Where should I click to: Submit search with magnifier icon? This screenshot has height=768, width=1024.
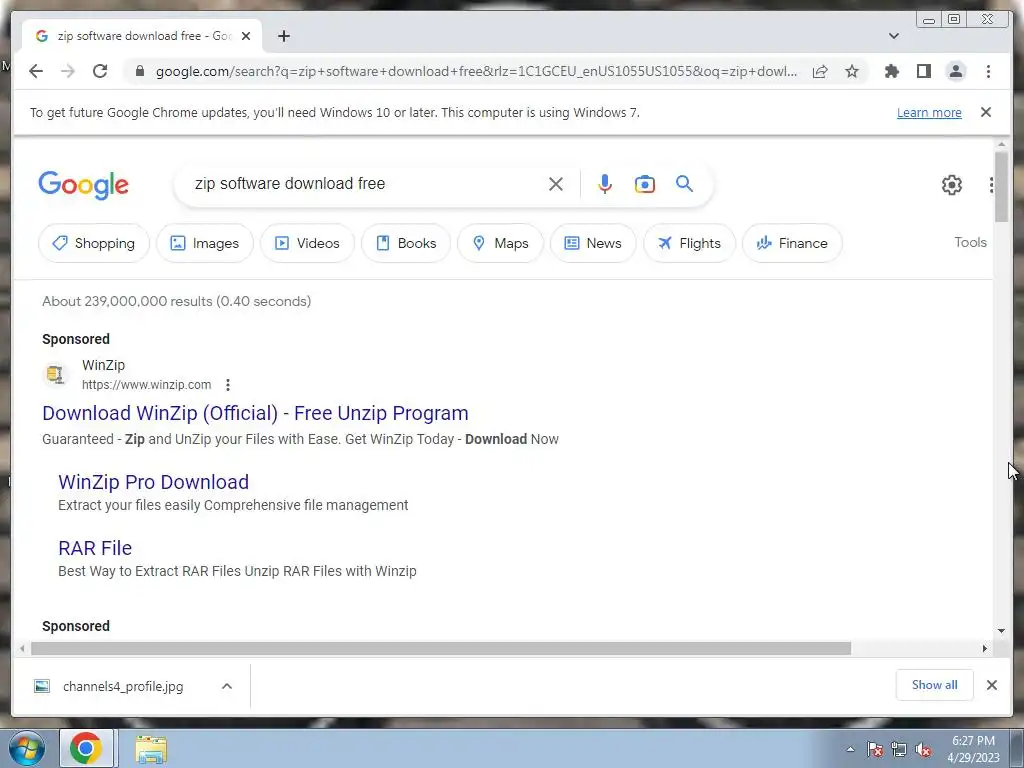[x=684, y=184]
